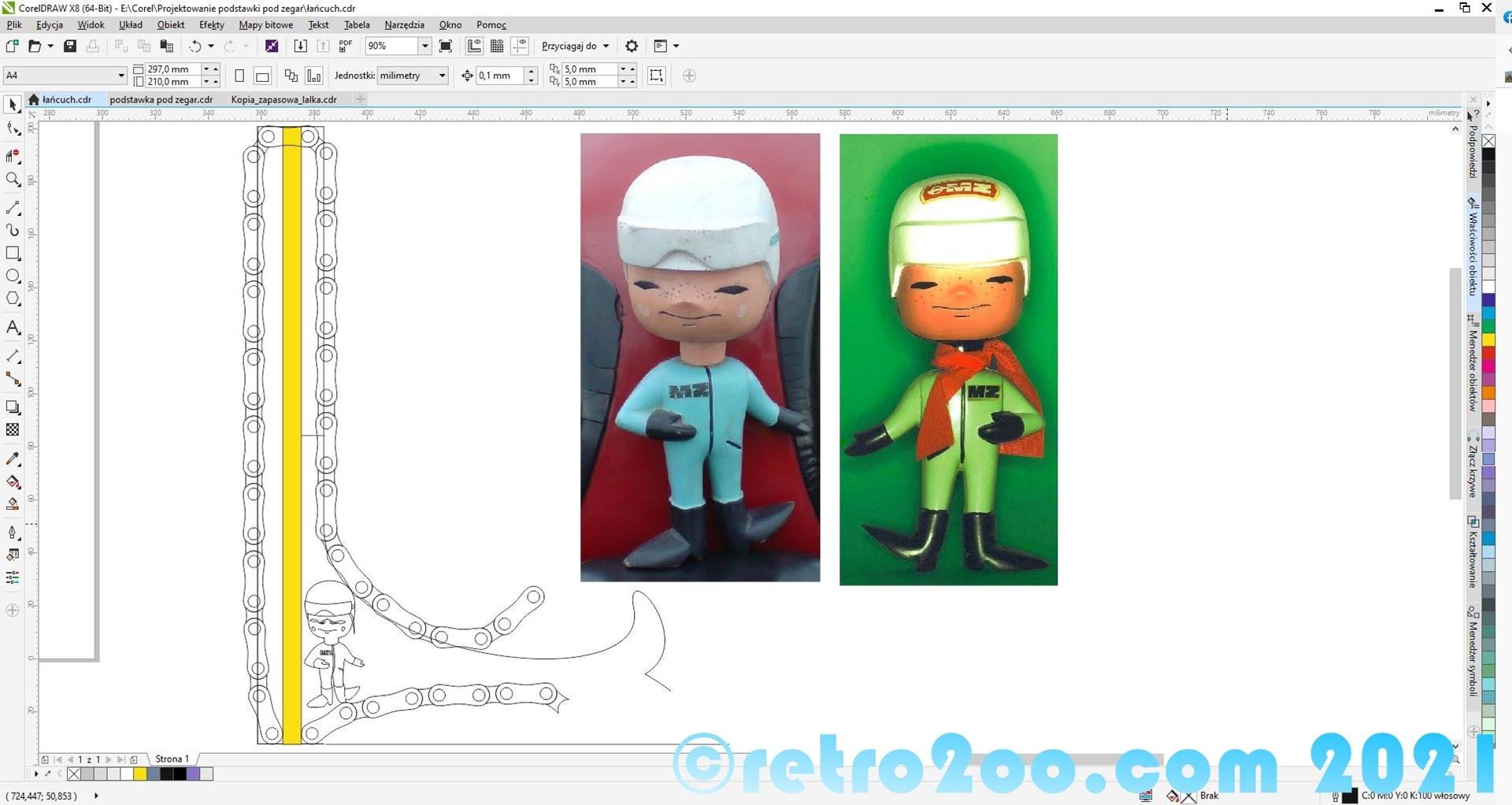This screenshot has width=1512, height=805.
Task: Click the Save disk icon
Action: coord(70,46)
